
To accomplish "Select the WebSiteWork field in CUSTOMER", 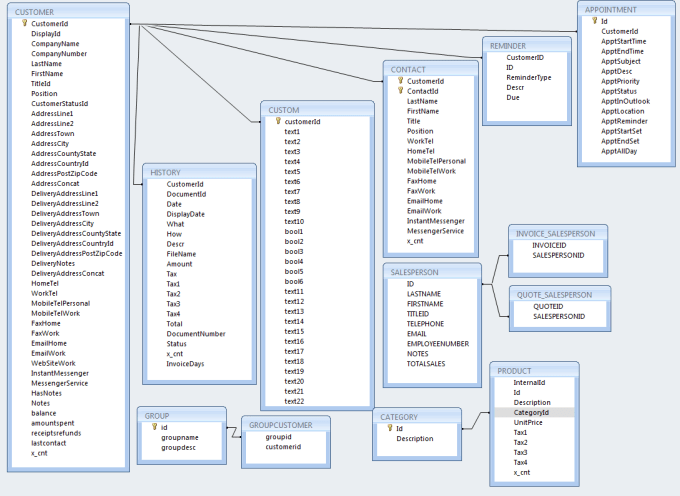I will pos(53,363).
